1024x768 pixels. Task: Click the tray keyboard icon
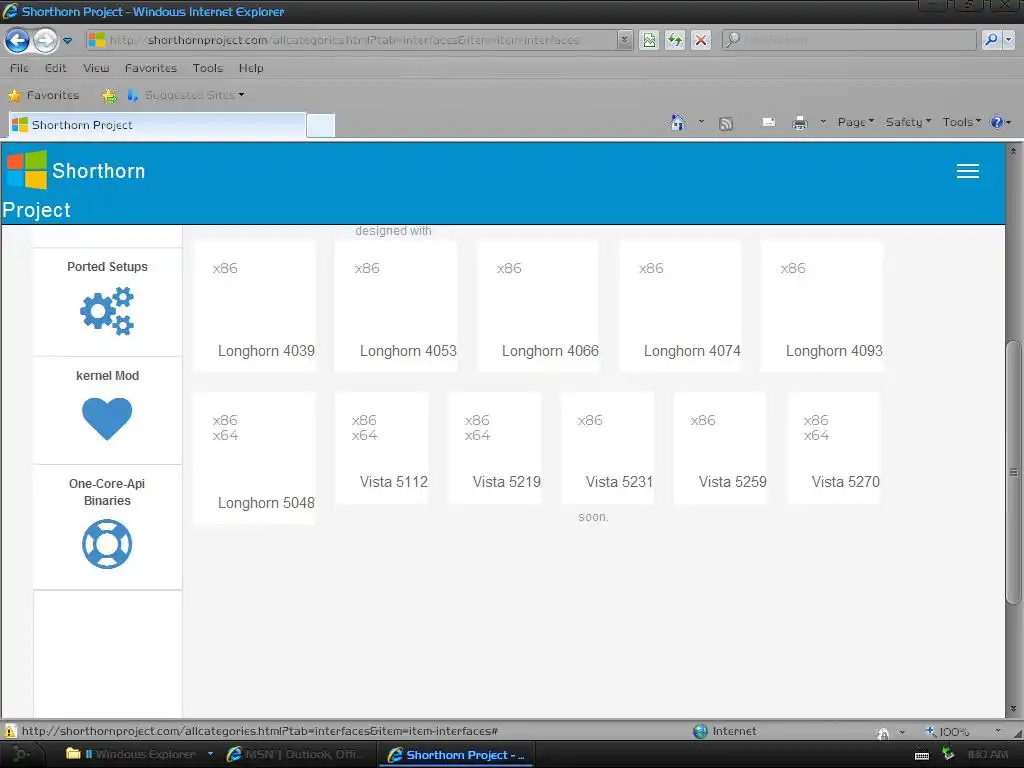(x=921, y=756)
